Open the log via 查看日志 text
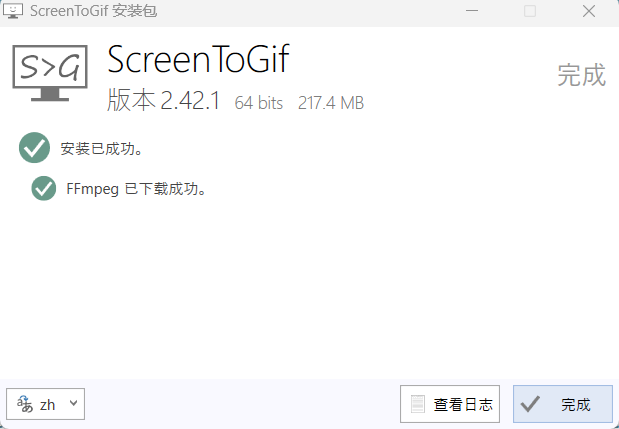Screen dimensions: 619x429 [462, 405]
